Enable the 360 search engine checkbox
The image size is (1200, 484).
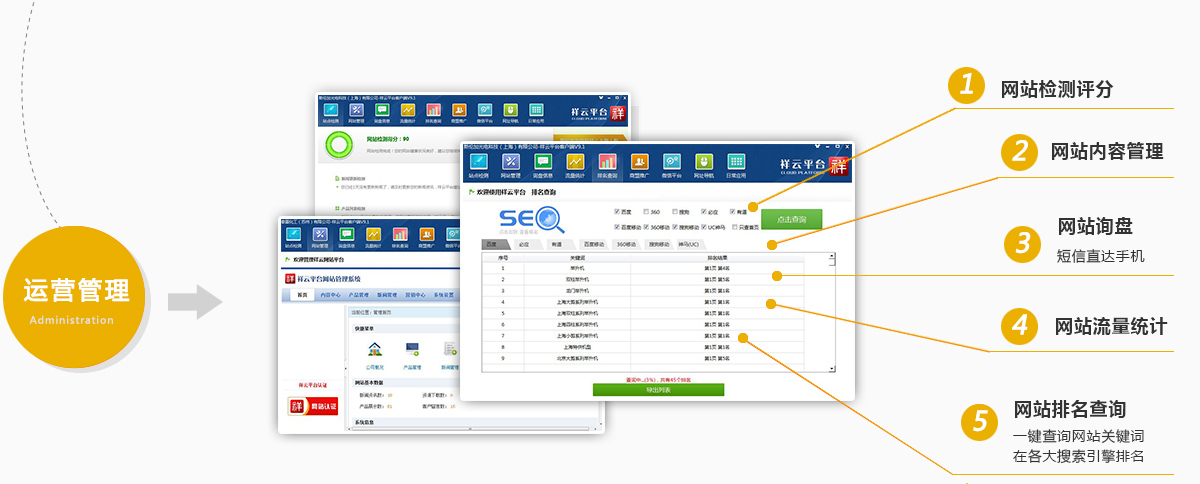[647, 212]
